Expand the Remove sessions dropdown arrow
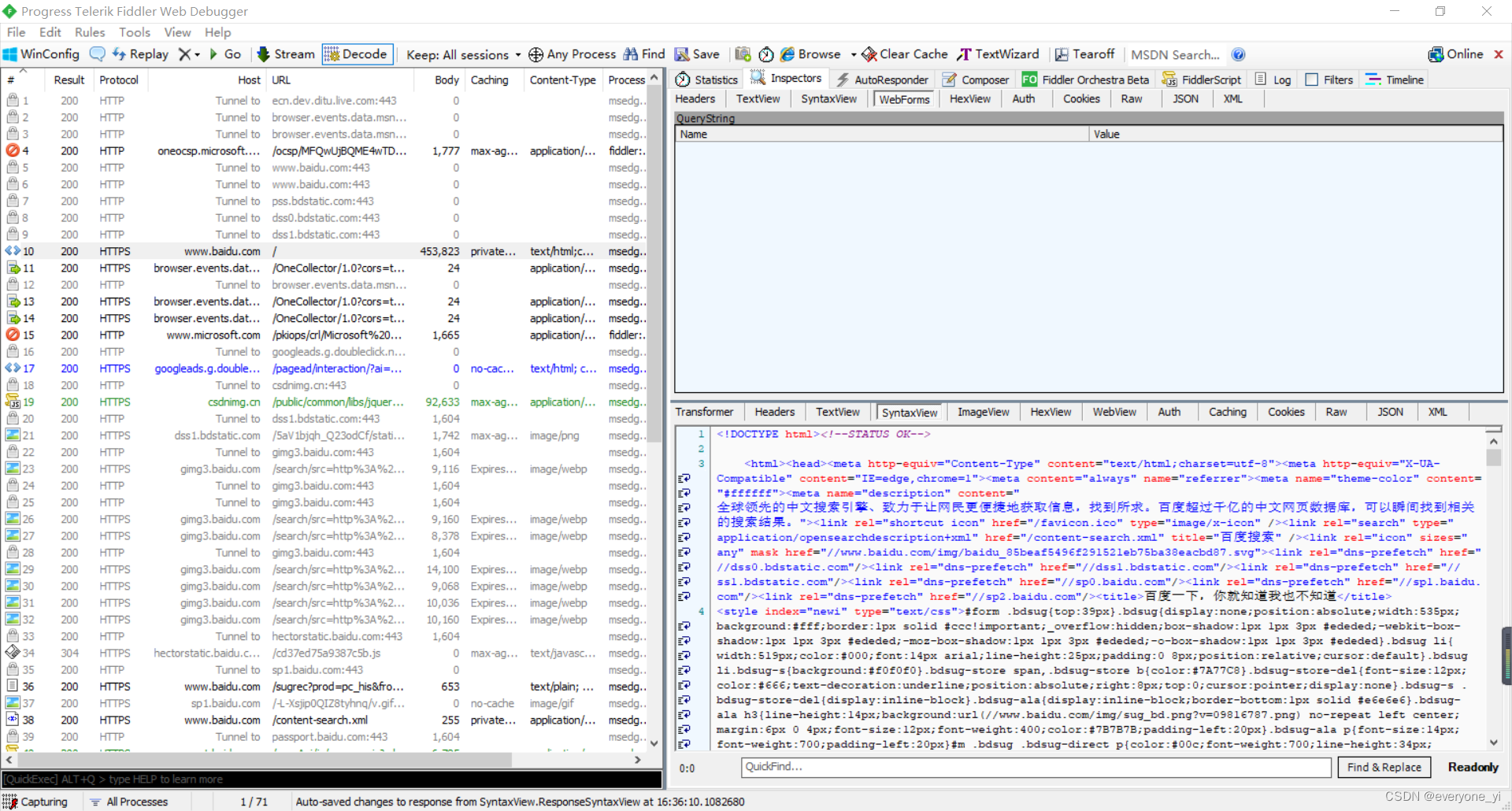This screenshot has height=811, width=1512. click(x=197, y=55)
